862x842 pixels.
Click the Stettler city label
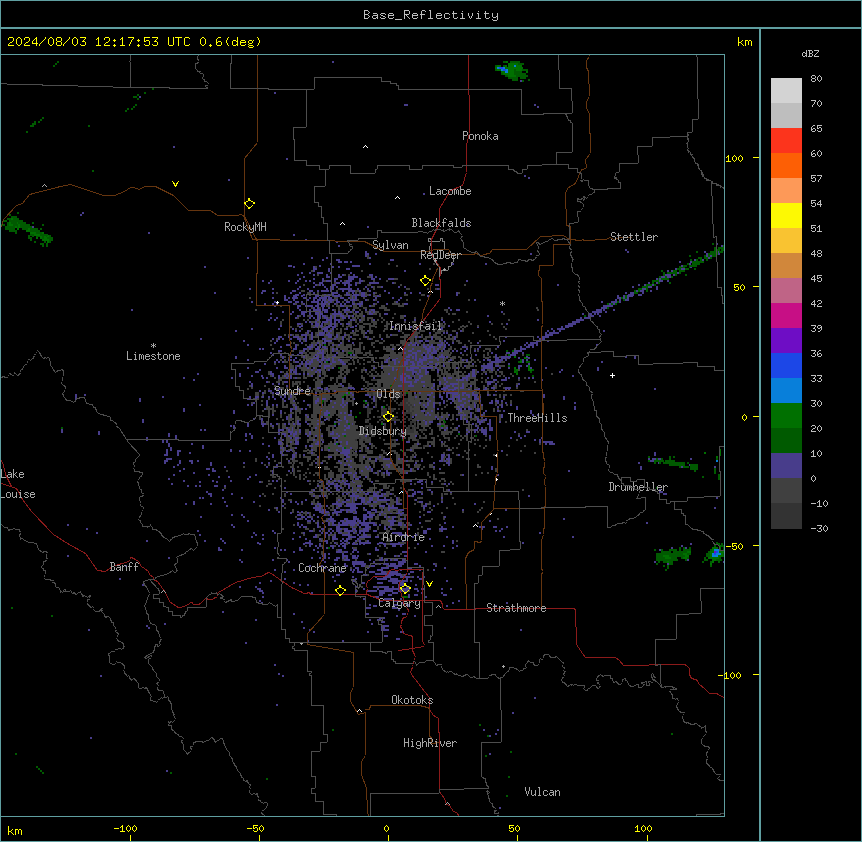(x=634, y=237)
